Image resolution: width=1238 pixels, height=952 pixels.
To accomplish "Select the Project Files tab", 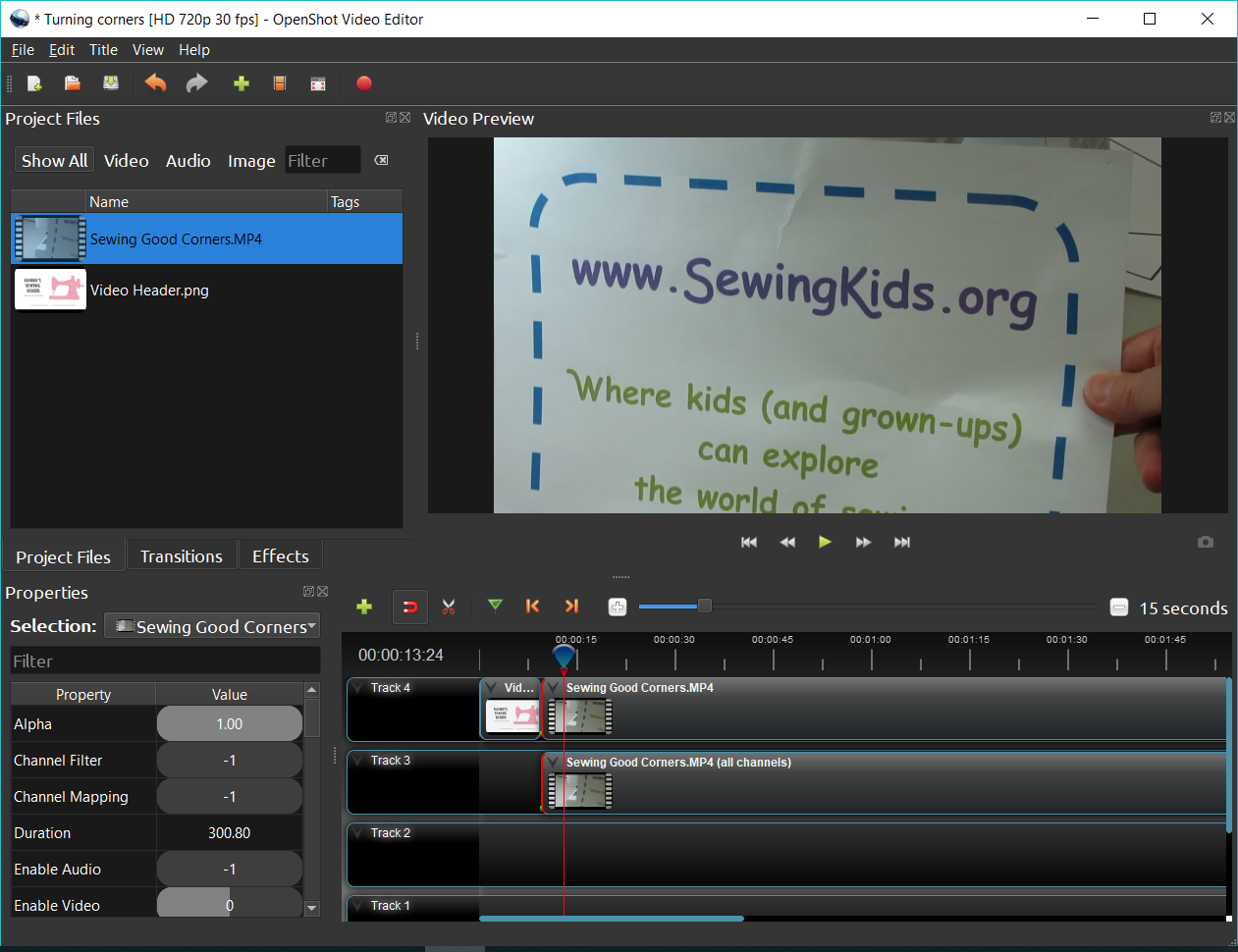I will coord(63,557).
